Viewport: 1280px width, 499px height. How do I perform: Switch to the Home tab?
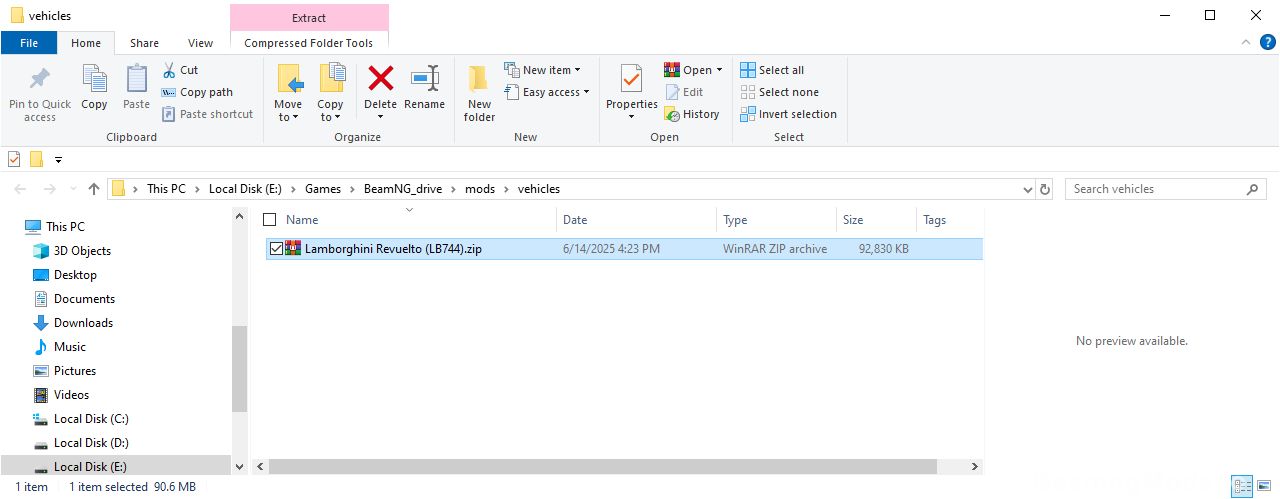coord(86,43)
